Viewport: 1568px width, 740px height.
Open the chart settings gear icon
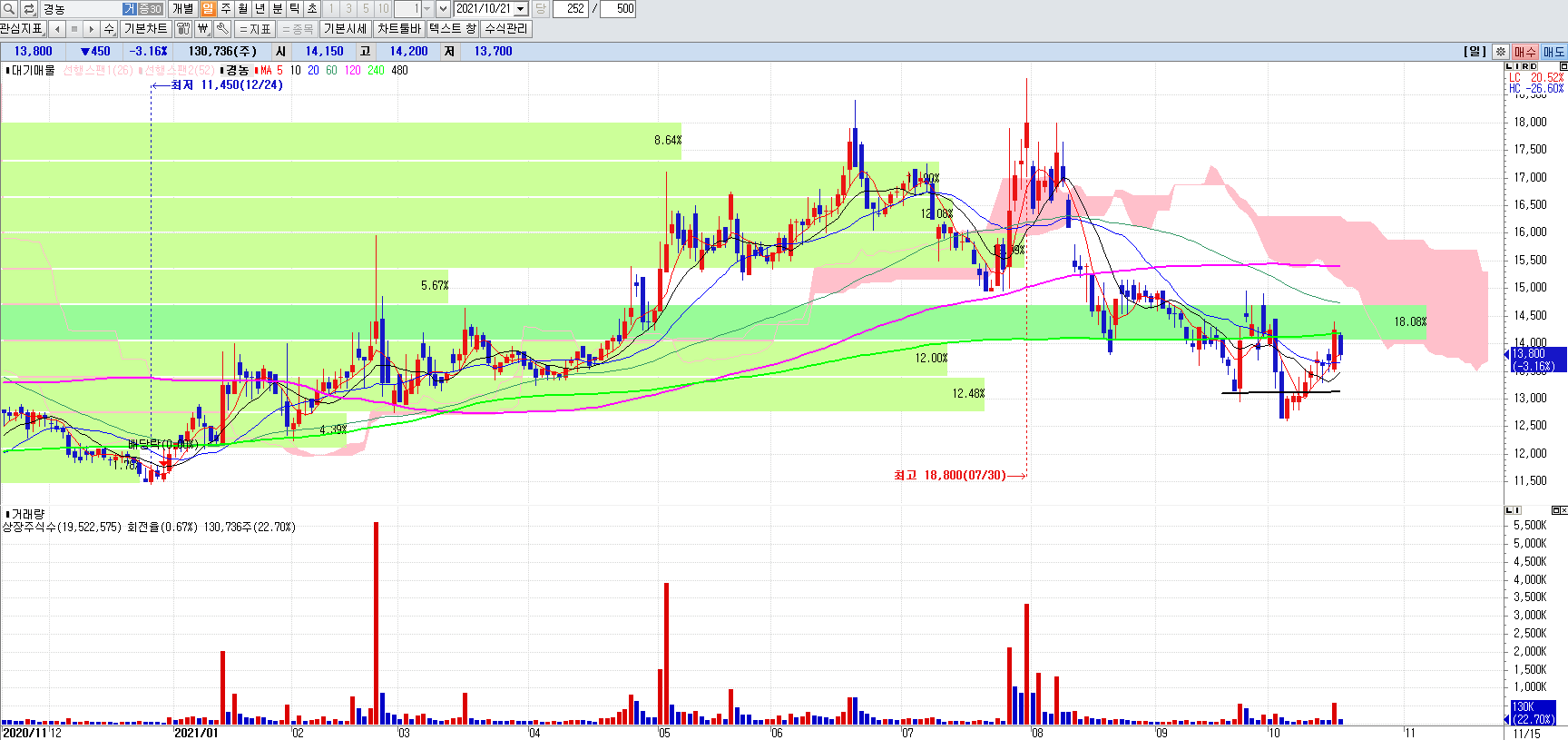click(x=1501, y=52)
